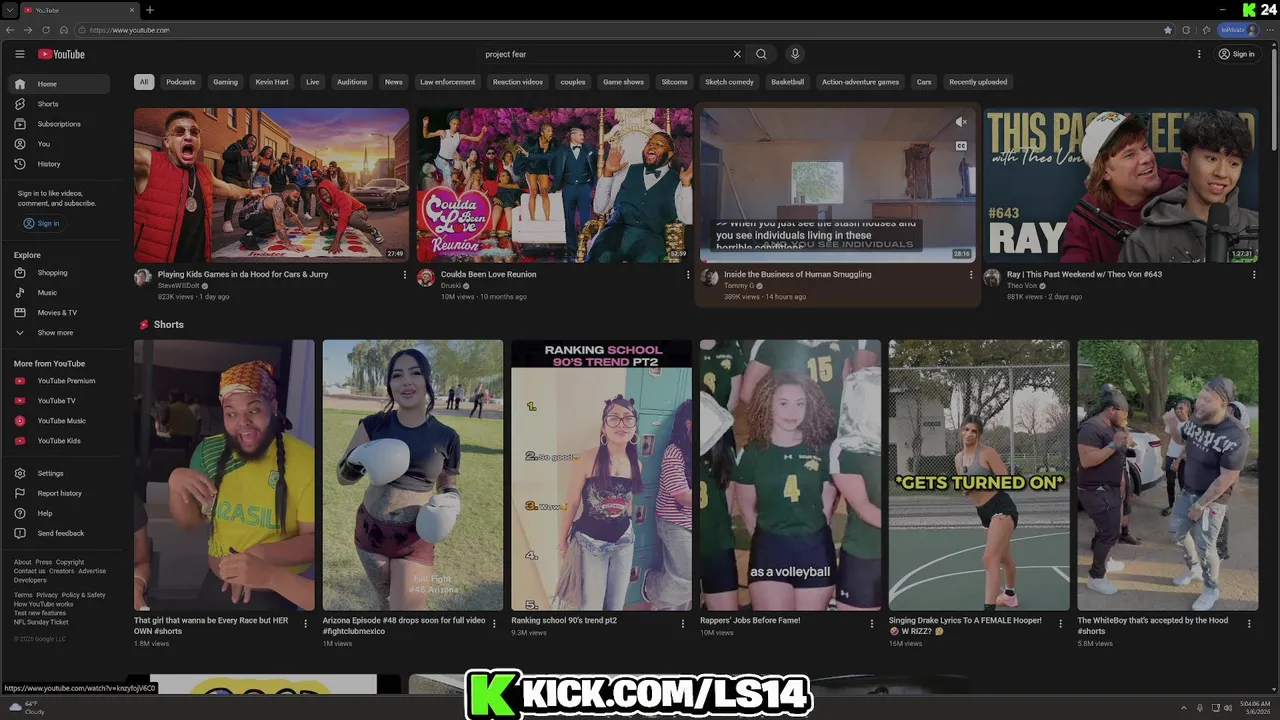
Task: Open the Tommy G channel link
Action: point(739,286)
